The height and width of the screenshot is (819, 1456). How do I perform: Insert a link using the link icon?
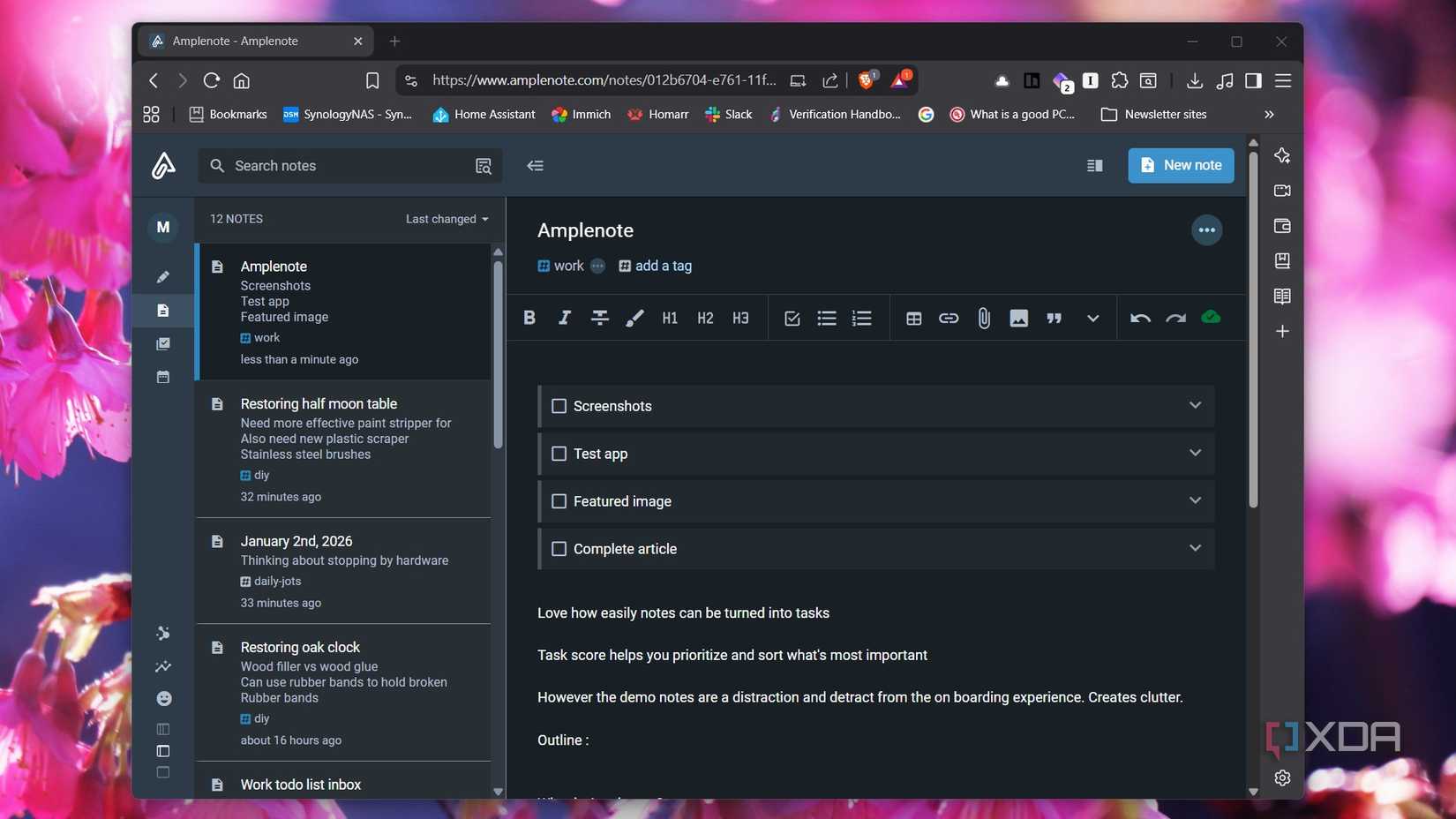pos(948,318)
